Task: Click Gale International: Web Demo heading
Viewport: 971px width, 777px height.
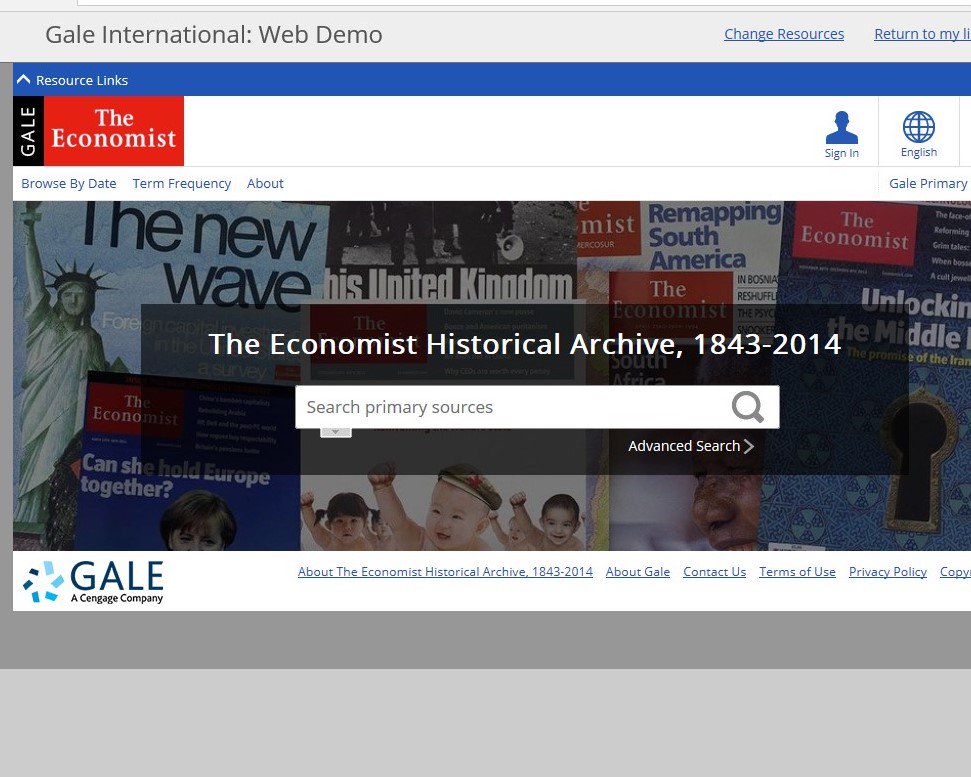Action: (214, 35)
